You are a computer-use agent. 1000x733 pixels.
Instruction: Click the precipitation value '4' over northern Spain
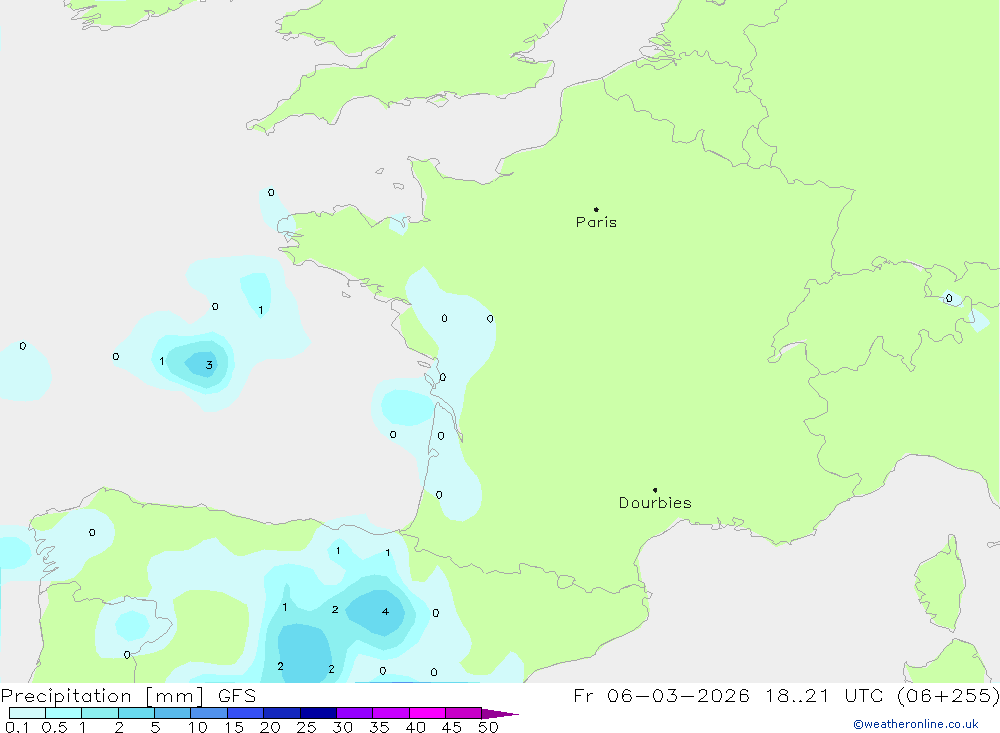tap(385, 612)
